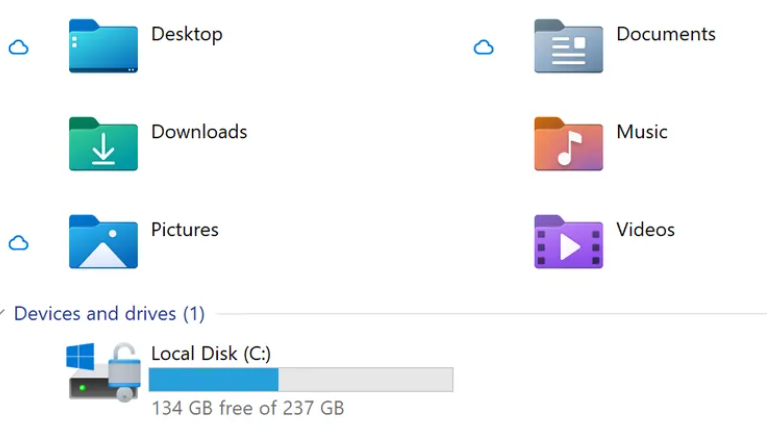Screen dimensions: 767x441
Task: Click the Documents folder name label
Action: [x=666, y=34]
